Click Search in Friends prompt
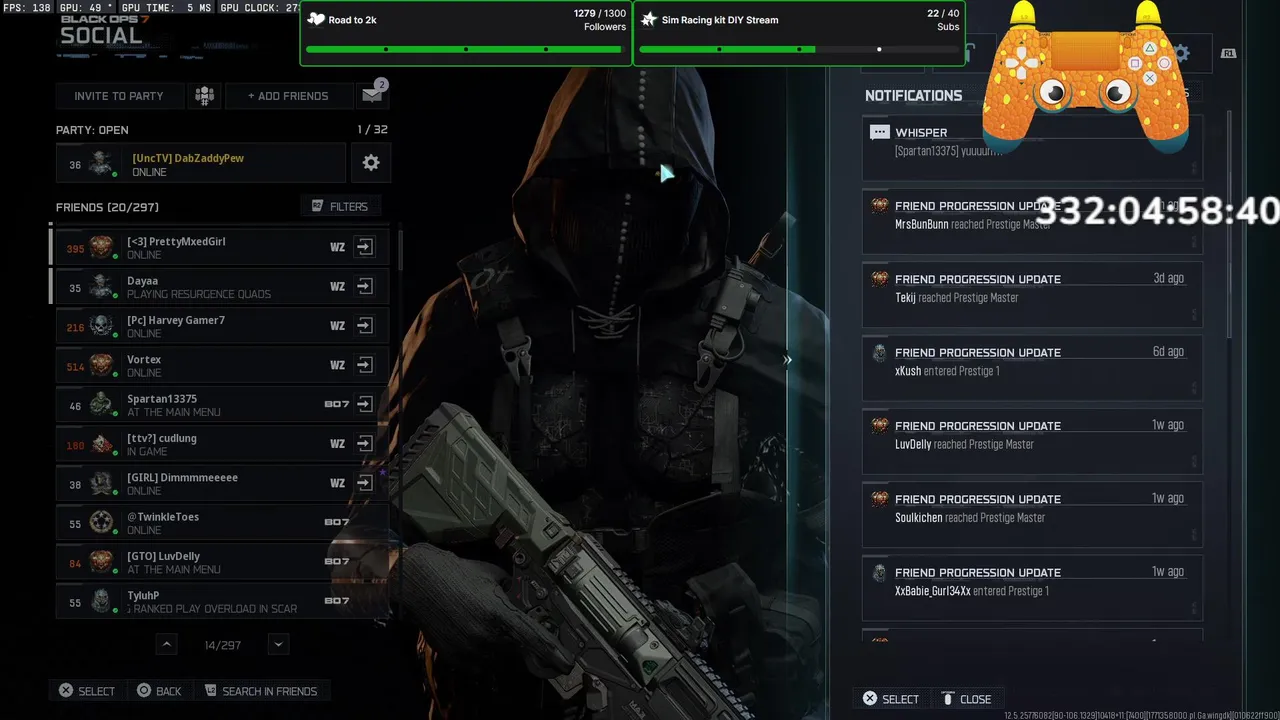This screenshot has height=720, width=1280. (260, 691)
